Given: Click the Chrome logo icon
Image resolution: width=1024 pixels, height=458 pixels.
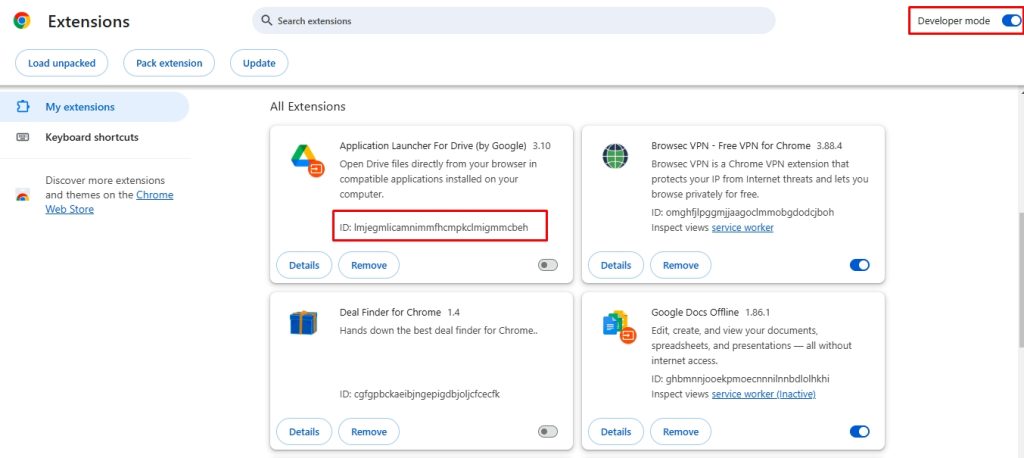Looking at the screenshot, I should tap(22, 21).
